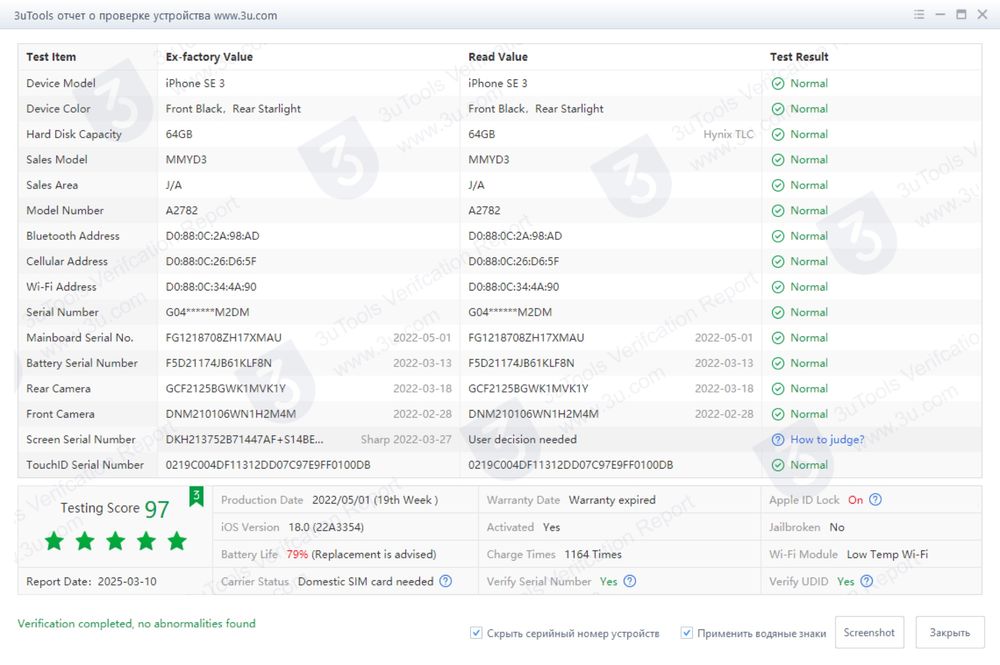The width and height of the screenshot is (1000, 665).
Task: Click the '1164 Times' charge count
Action: pos(593,554)
